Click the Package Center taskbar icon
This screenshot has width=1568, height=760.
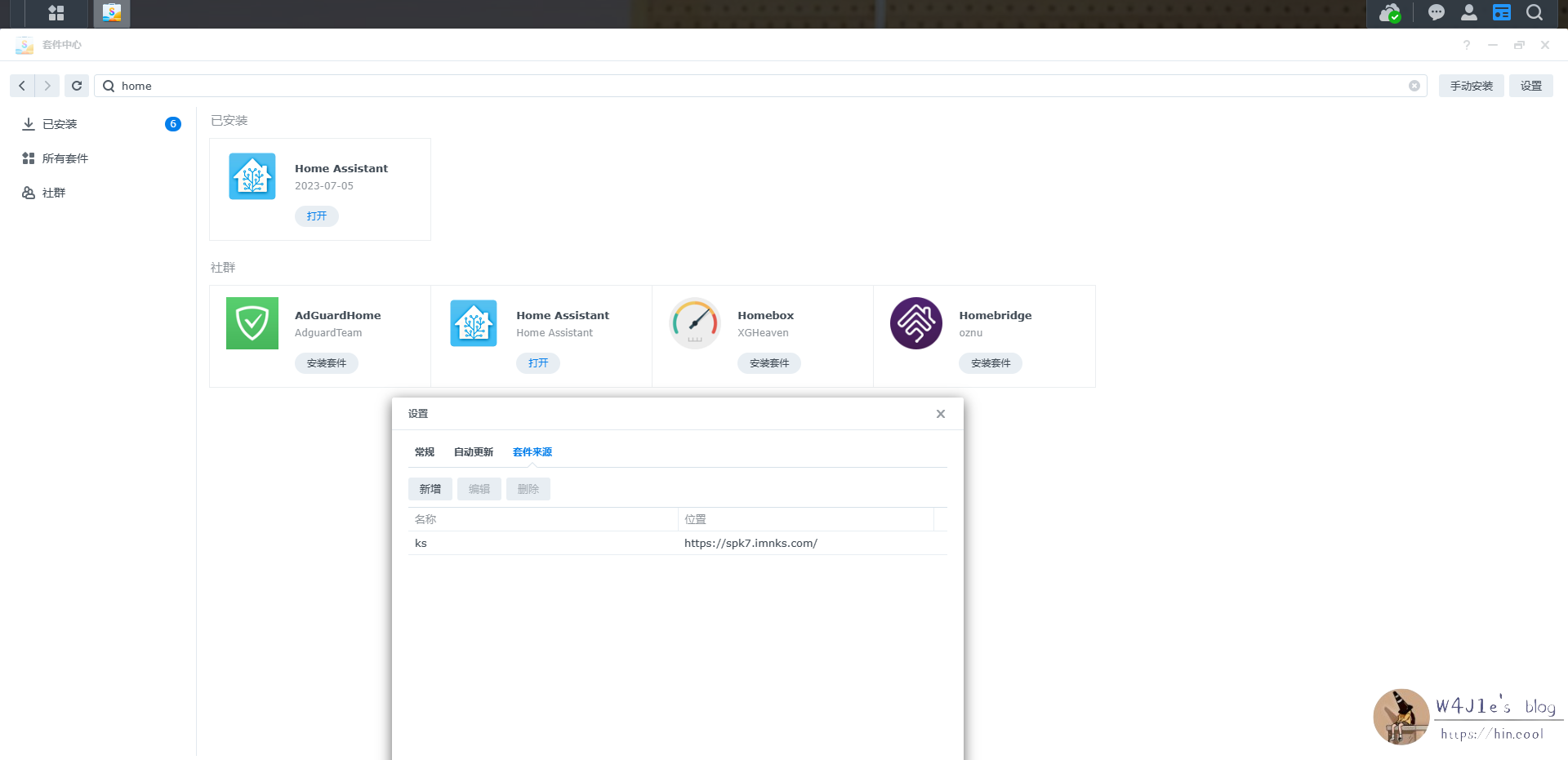click(112, 13)
